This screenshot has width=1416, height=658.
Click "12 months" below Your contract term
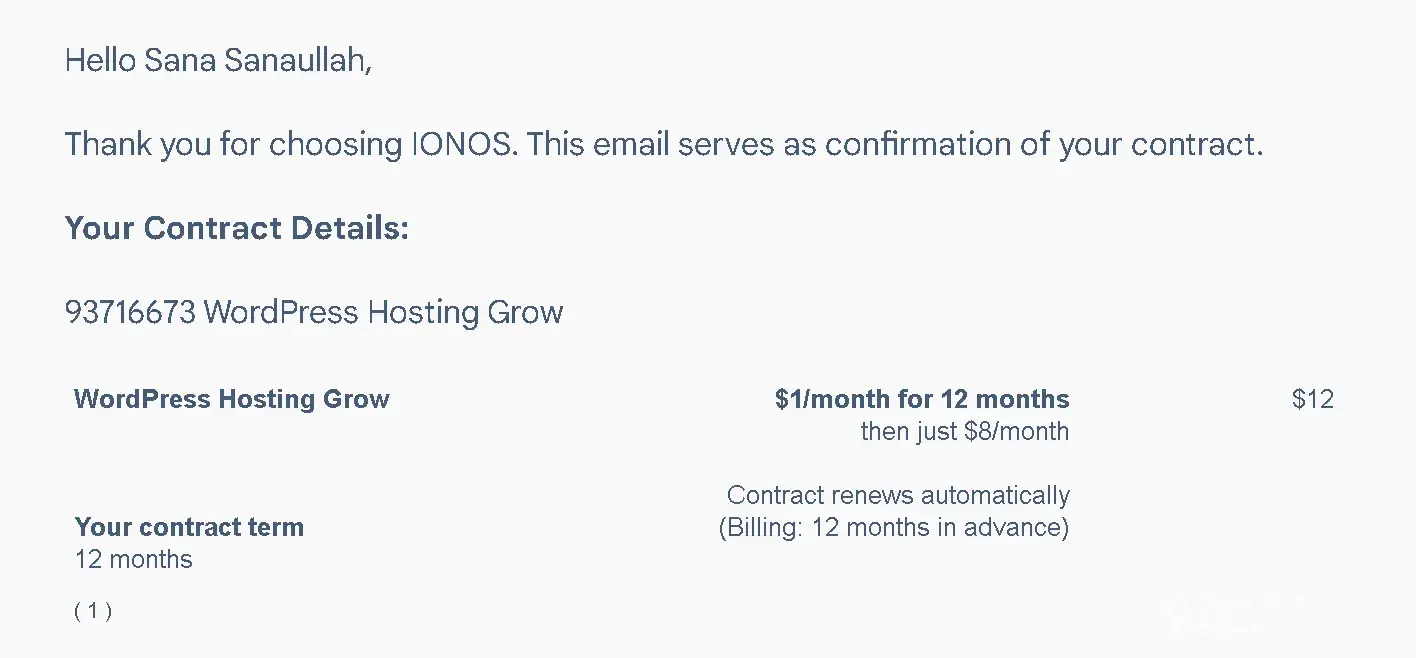tap(134, 559)
